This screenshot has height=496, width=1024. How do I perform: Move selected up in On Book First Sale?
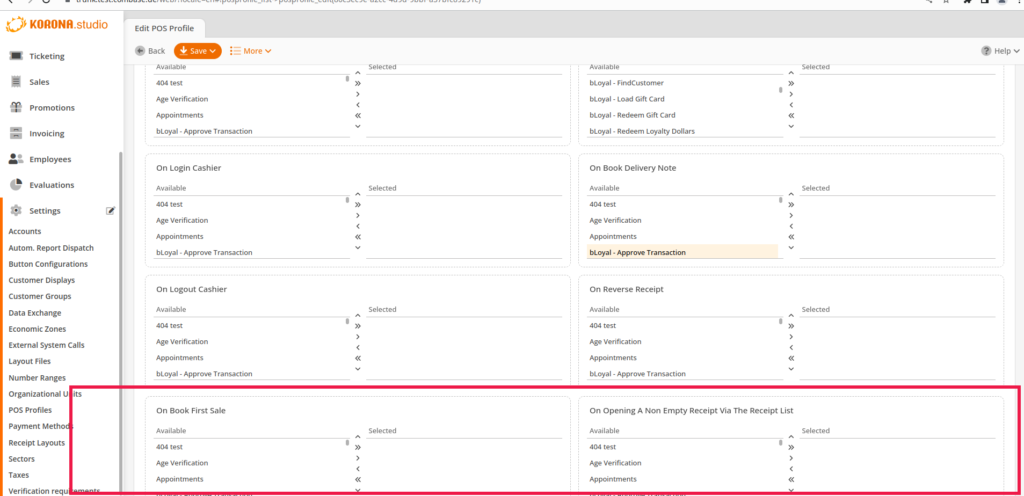tap(358, 437)
